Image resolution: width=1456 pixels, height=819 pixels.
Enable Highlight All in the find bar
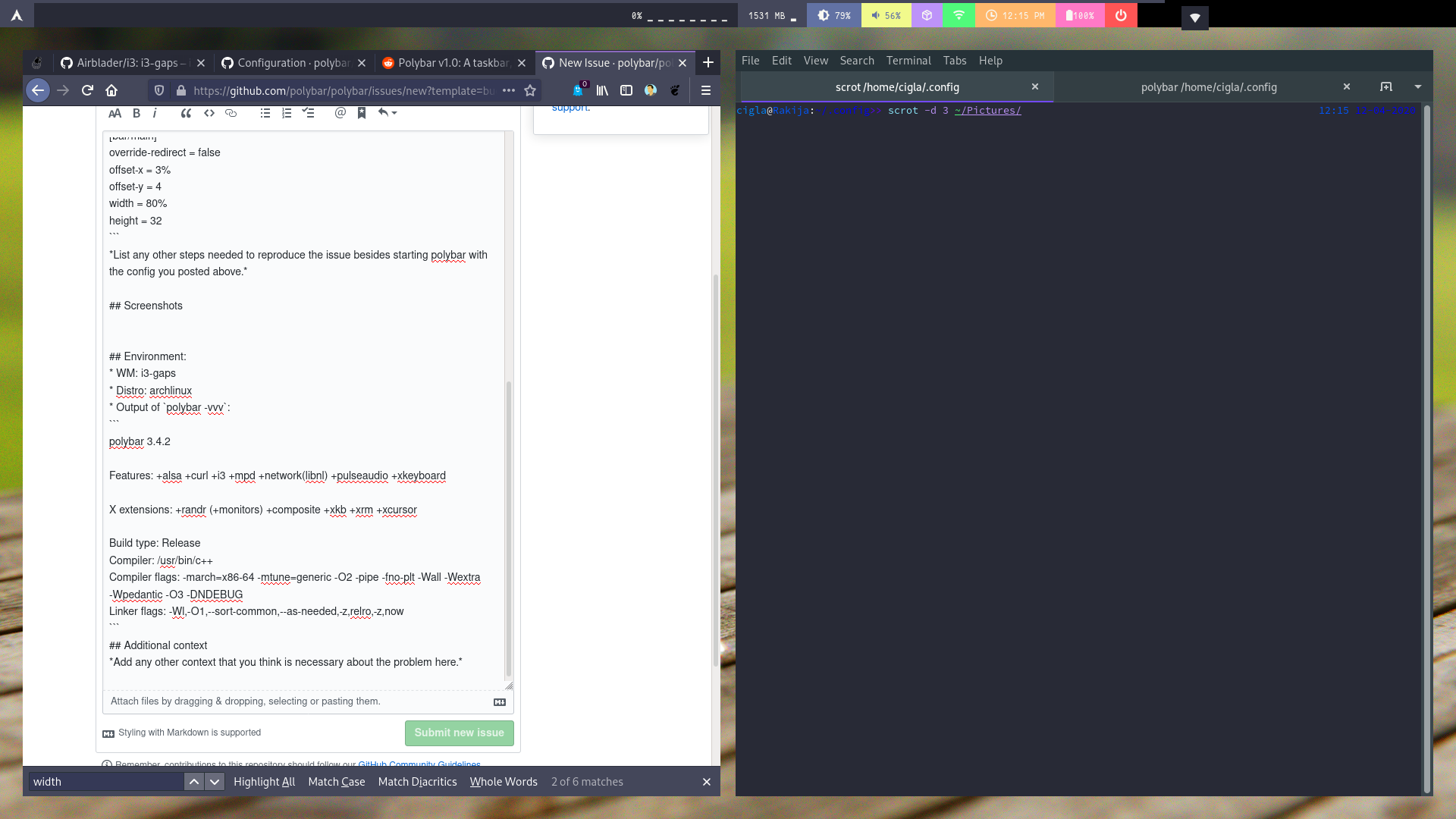(x=264, y=781)
